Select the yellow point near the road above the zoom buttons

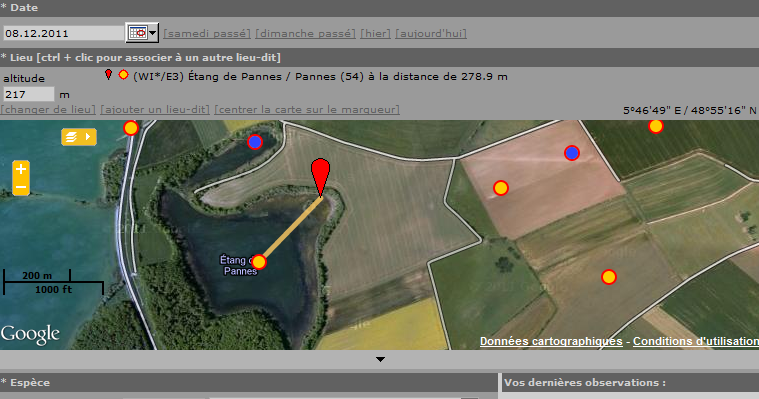[131, 128]
